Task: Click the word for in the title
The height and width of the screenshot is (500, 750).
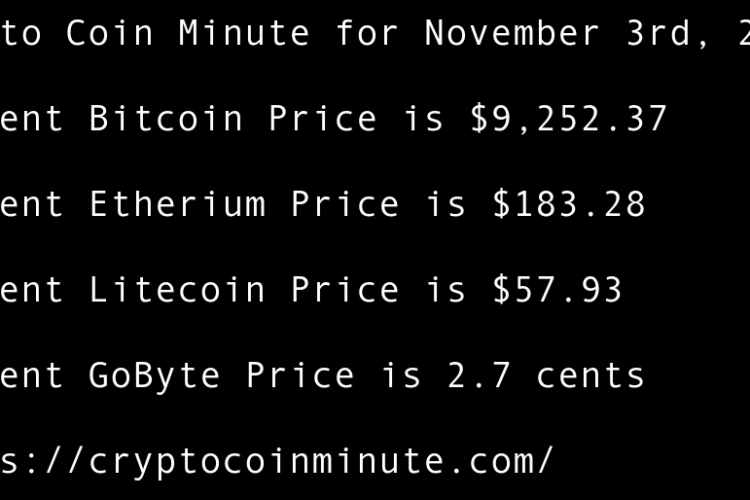Action: [367, 33]
